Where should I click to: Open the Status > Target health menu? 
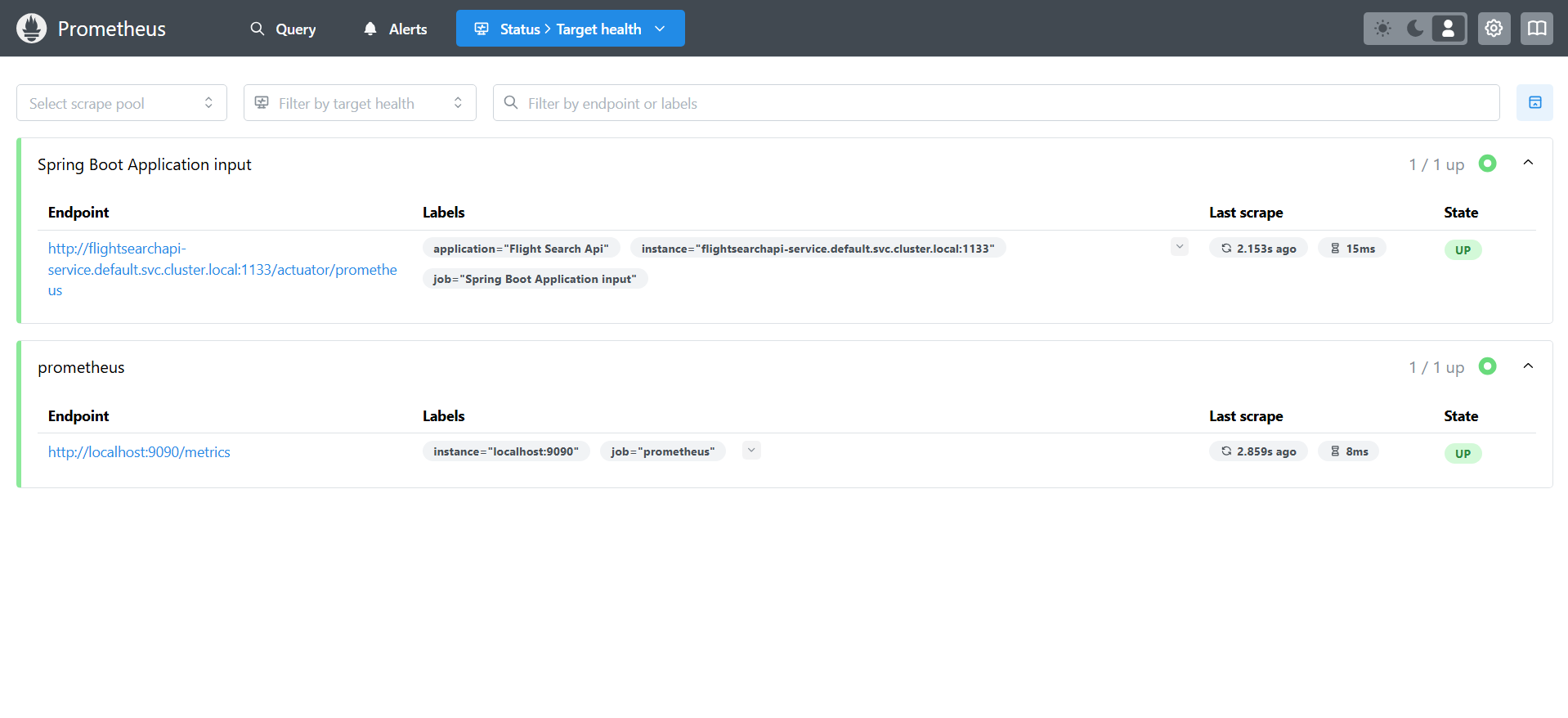coord(571,29)
